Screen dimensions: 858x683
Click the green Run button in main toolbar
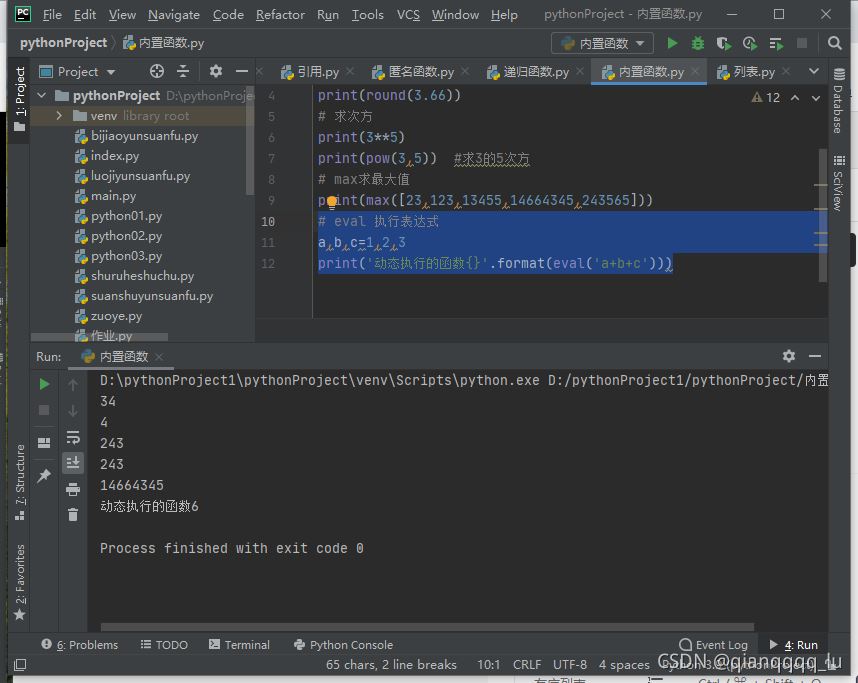click(672, 43)
